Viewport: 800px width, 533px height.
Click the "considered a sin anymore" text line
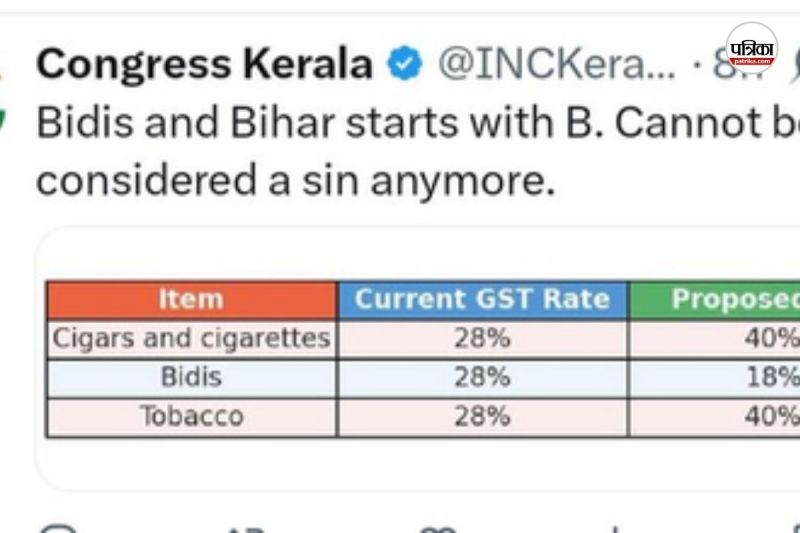pos(295,180)
